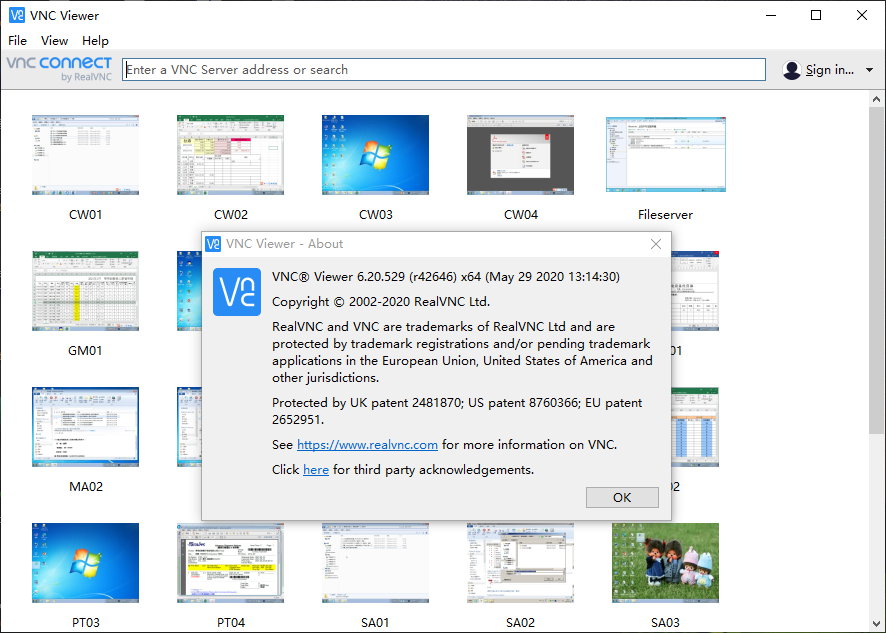This screenshot has height=633, width=886.
Task: Click the Sign in... button text
Action: point(829,70)
